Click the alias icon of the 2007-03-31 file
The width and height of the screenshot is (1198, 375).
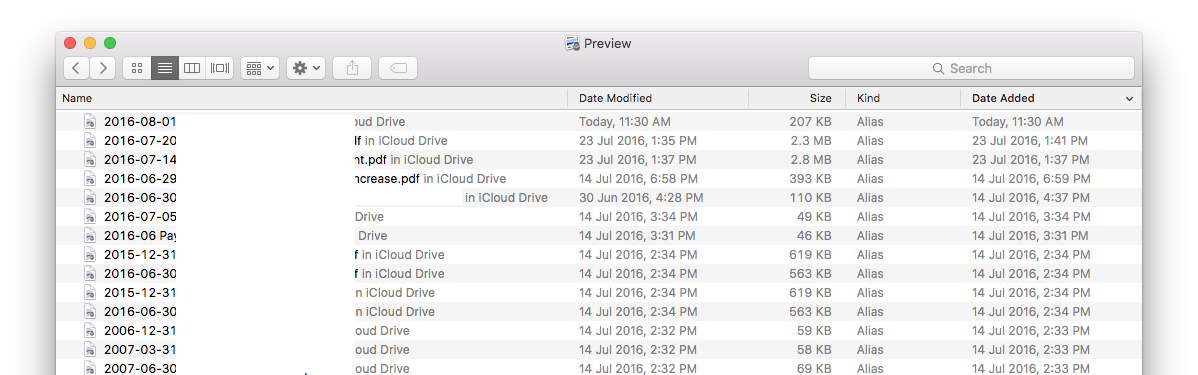[x=90, y=350]
